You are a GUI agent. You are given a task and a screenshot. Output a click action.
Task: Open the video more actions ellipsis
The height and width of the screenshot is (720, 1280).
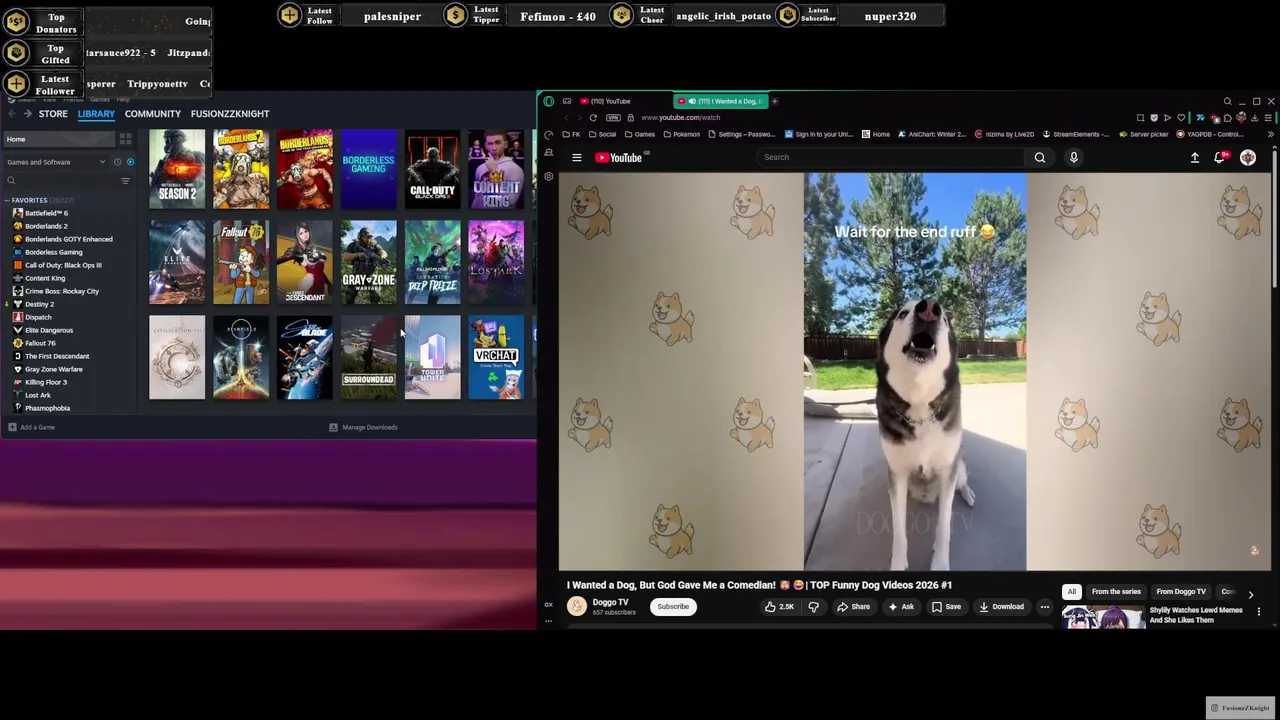[1045, 607]
